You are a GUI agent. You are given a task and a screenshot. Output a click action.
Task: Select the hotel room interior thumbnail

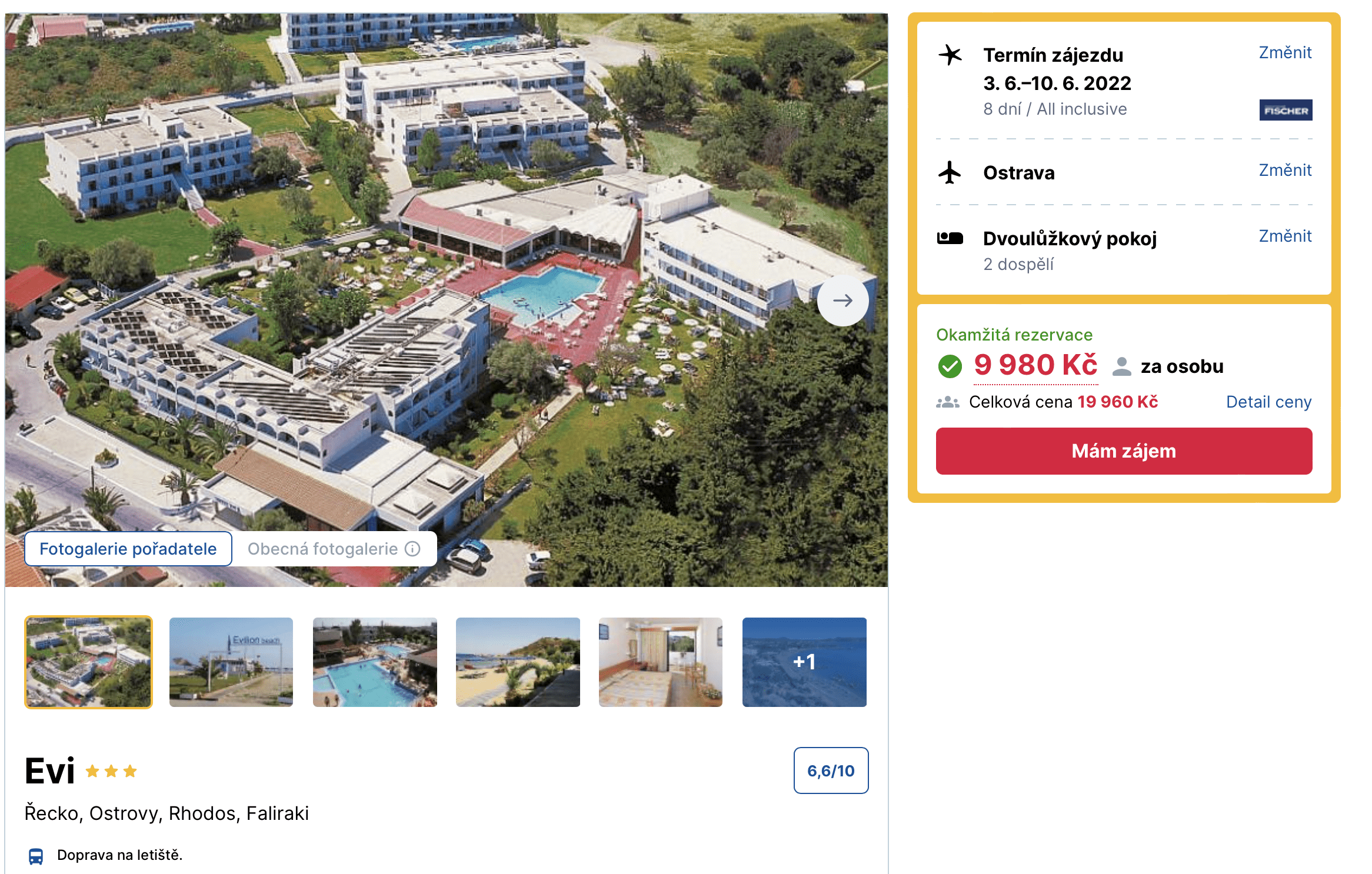tap(660, 662)
